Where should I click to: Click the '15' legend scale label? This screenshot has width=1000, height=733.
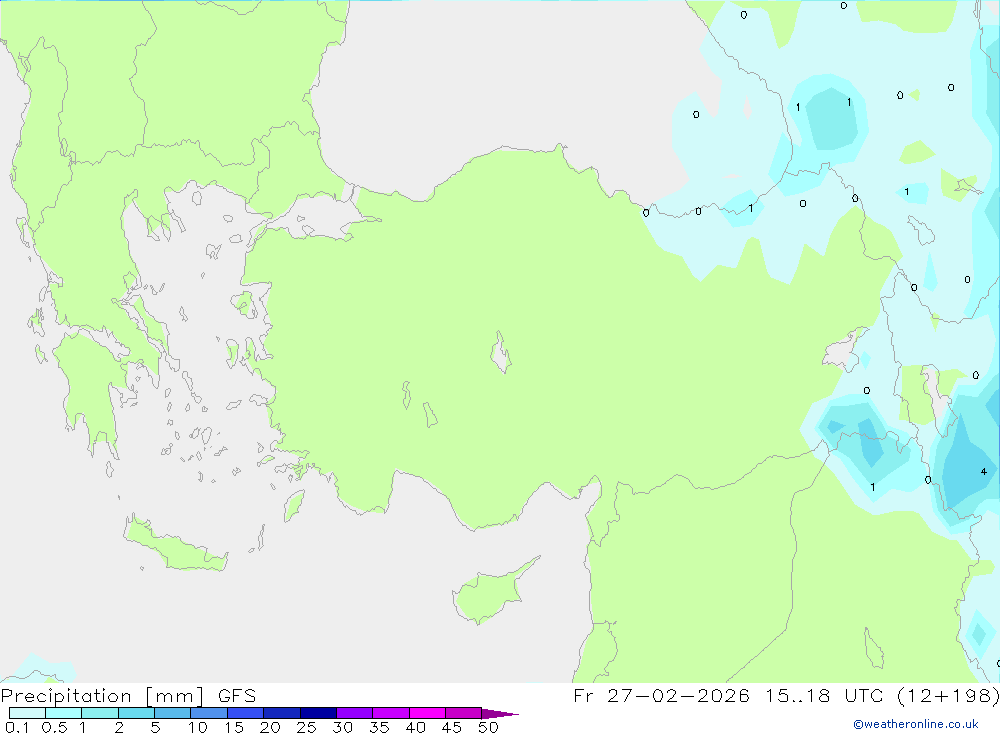tap(234, 727)
